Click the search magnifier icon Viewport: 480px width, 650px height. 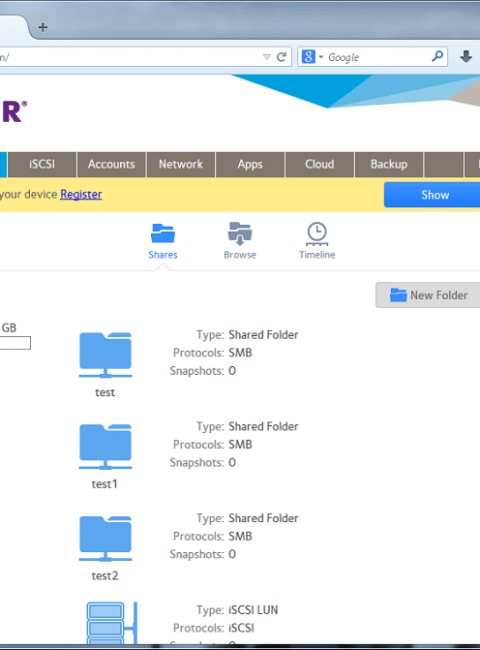coord(437,56)
